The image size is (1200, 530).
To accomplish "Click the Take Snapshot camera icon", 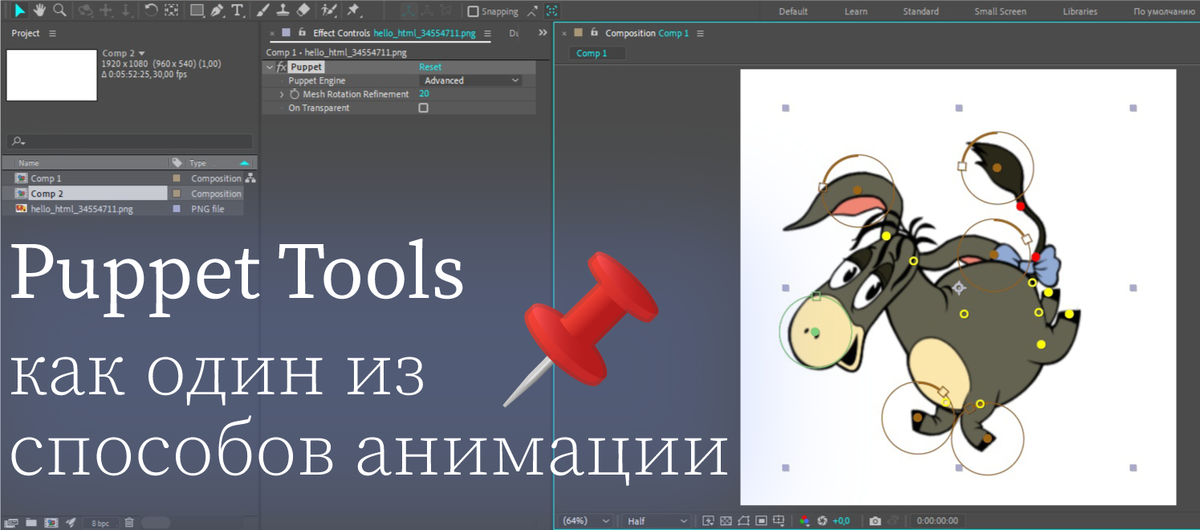I will [x=875, y=521].
